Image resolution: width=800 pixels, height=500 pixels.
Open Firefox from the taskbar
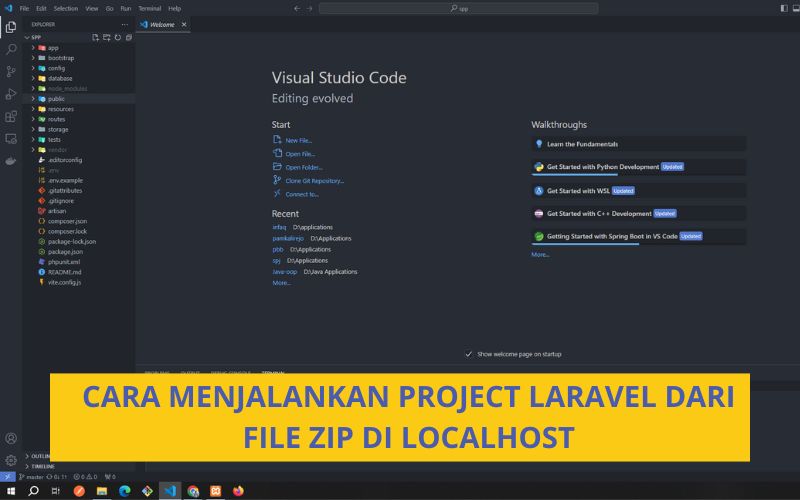point(238,491)
